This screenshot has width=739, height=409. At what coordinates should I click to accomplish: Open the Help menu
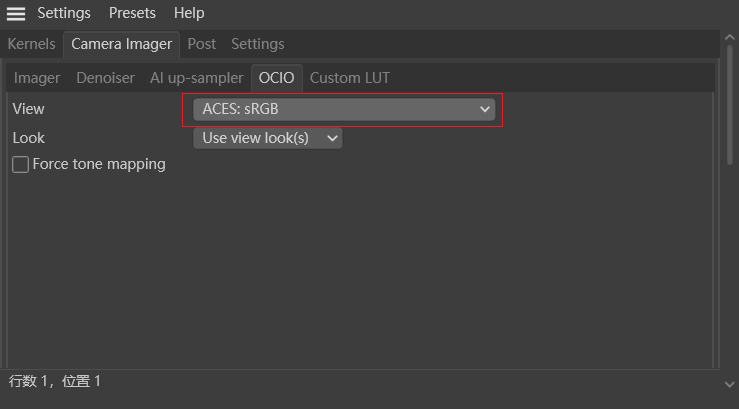click(x=189, y=13)
